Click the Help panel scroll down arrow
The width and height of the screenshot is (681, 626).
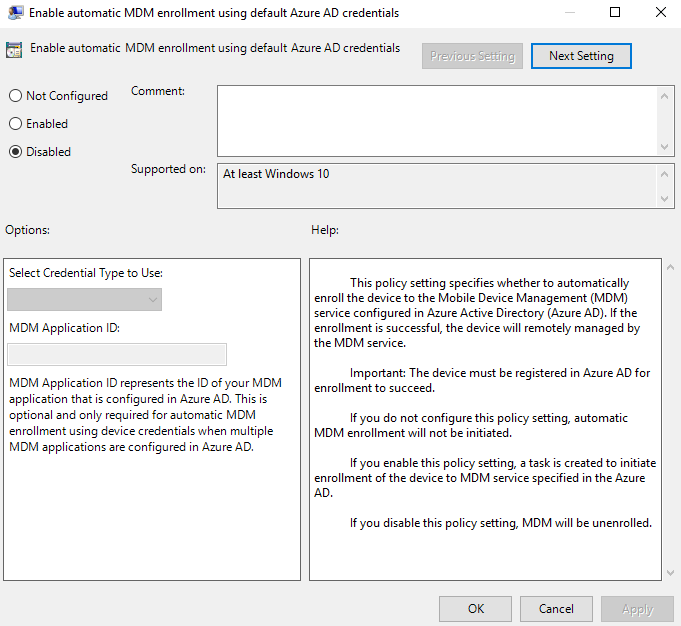coord(671,573)
